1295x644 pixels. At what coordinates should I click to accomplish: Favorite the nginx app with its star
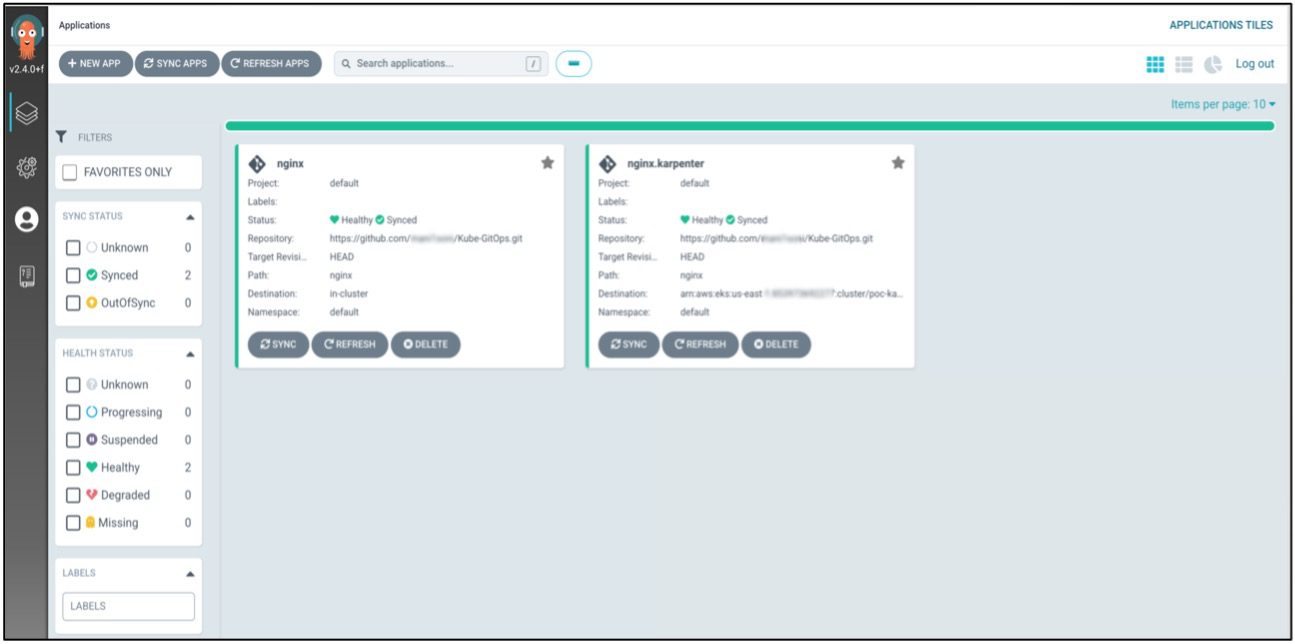click(x=547, y=163)
